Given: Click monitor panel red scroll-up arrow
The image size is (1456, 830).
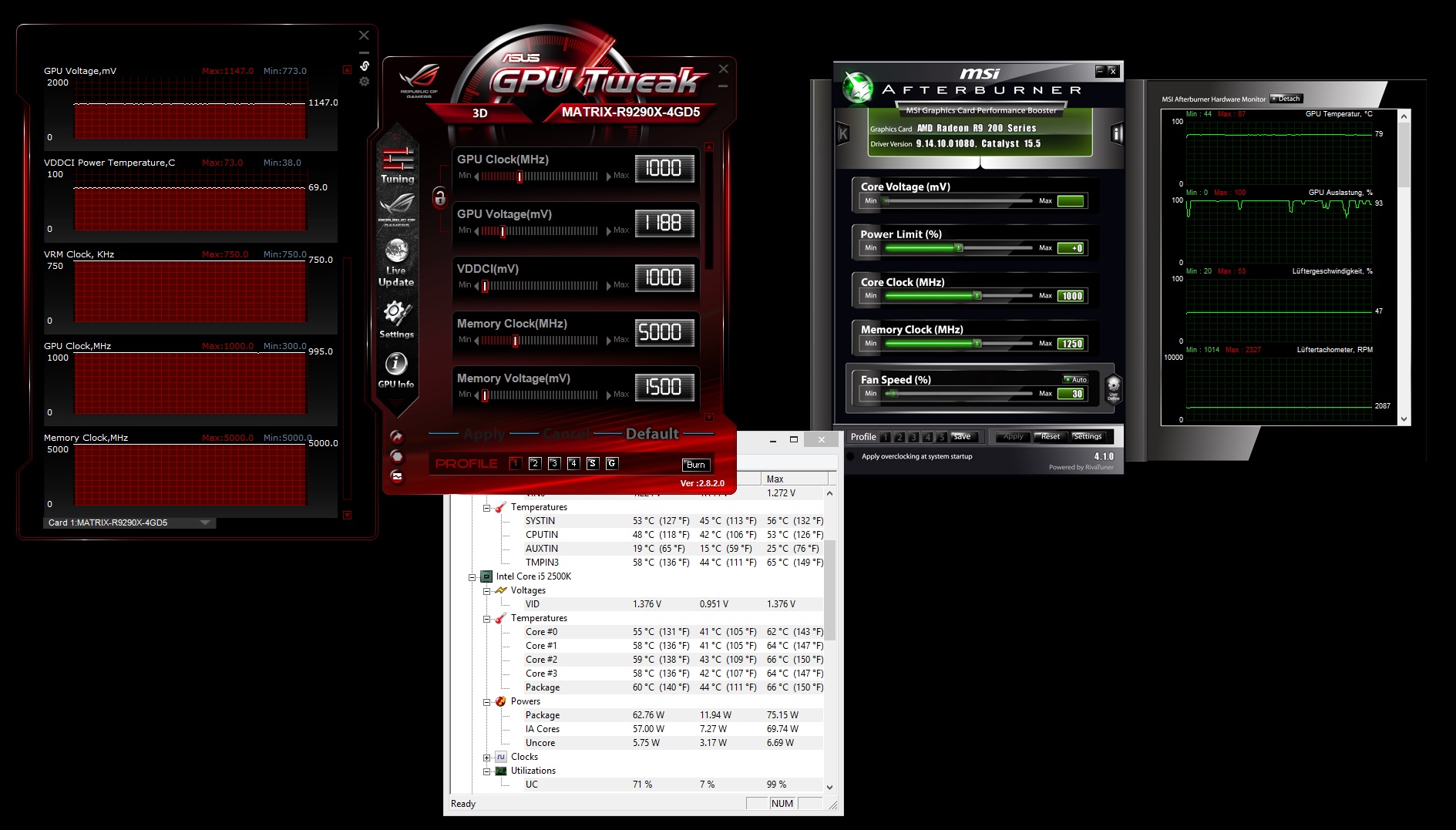Looking at the screenshot, I should [x=347, y=69].
